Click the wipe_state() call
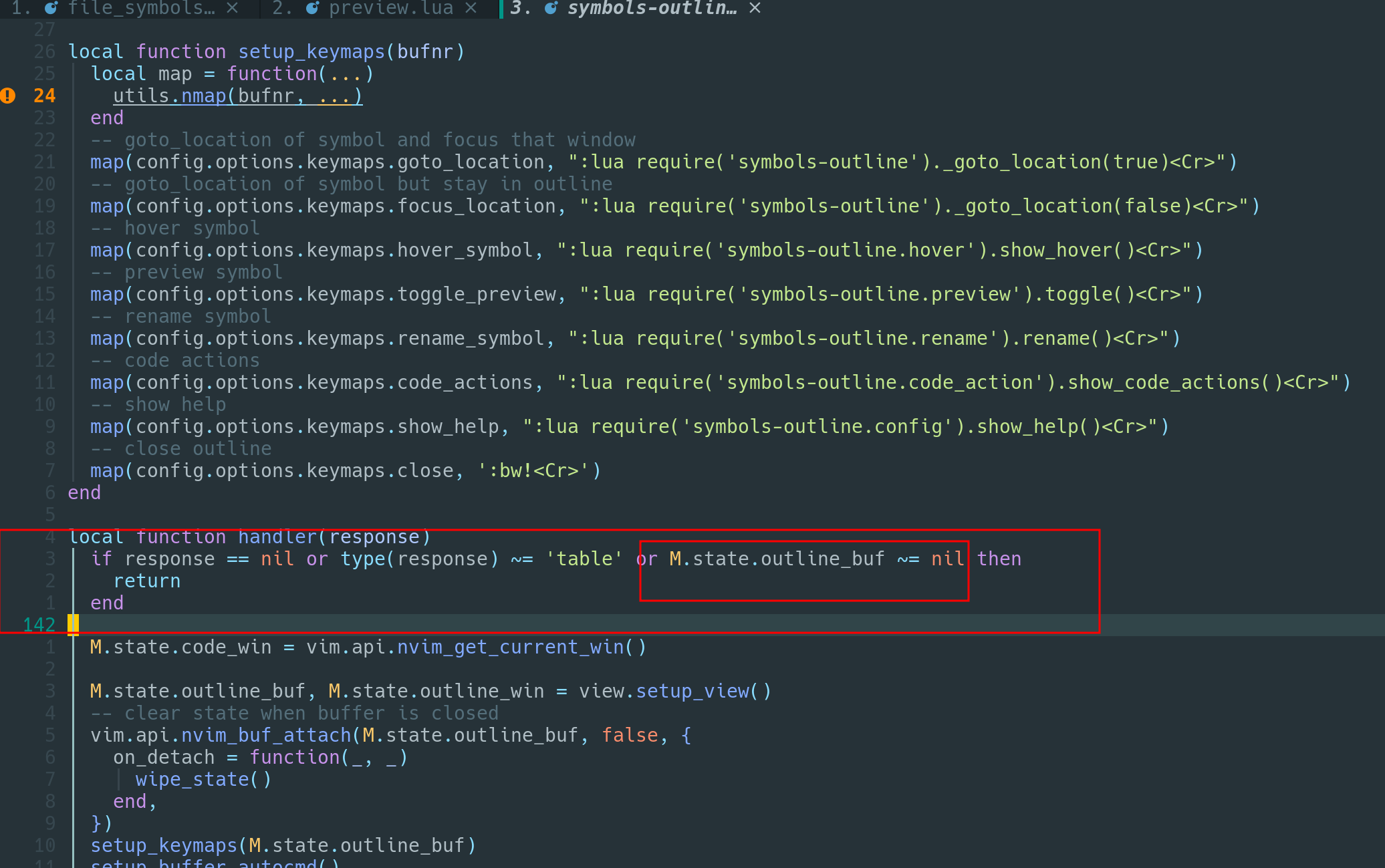 [x=203, y=779]
